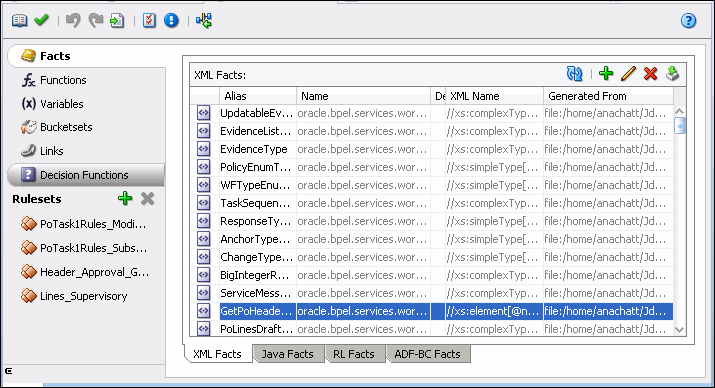Delete ruleset with gray X icon
Screen dimensions: 715x388
click(x=147, y=198)
